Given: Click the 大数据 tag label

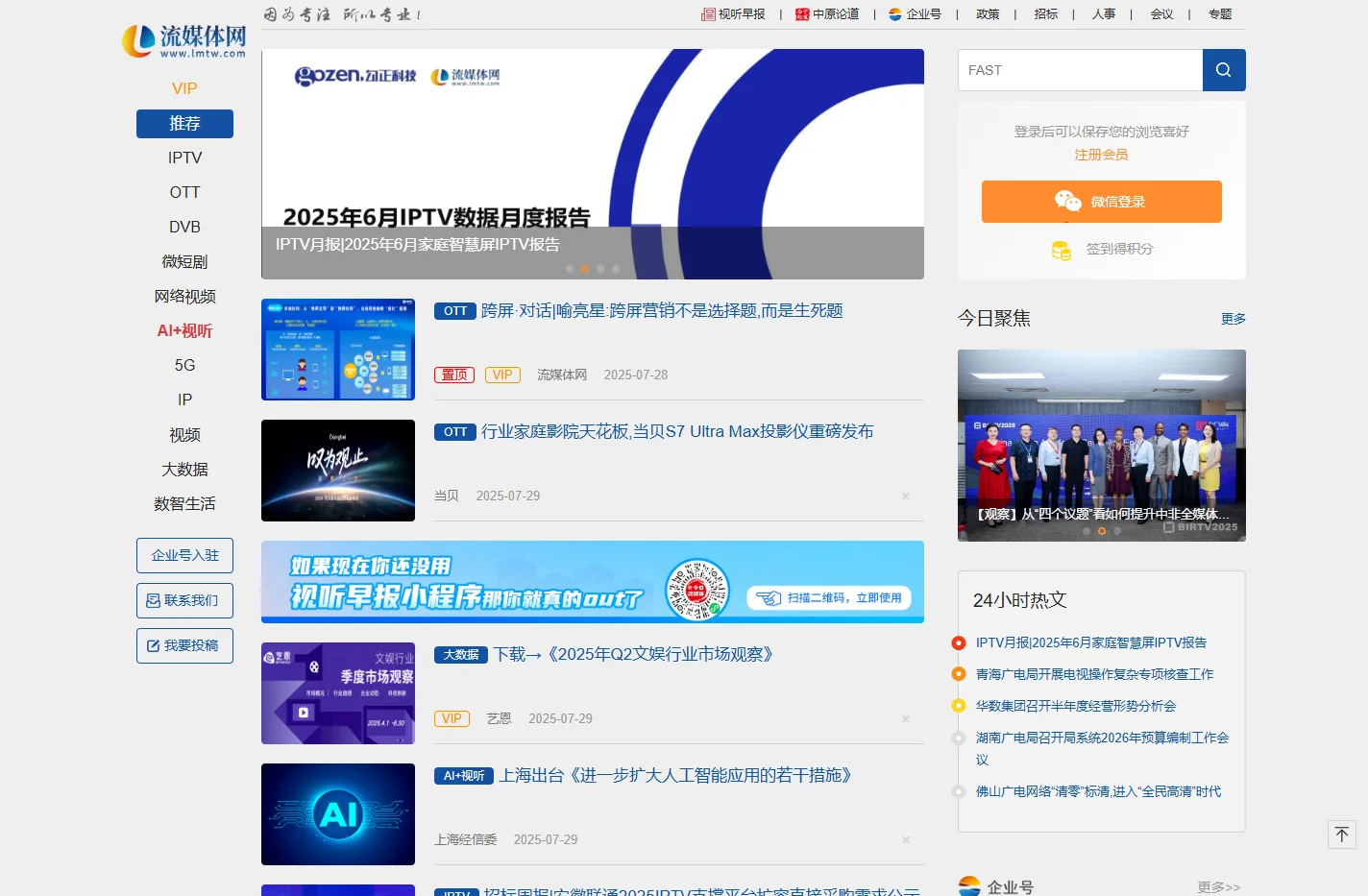Looking at the screenshot, I should tap(461, 655).
